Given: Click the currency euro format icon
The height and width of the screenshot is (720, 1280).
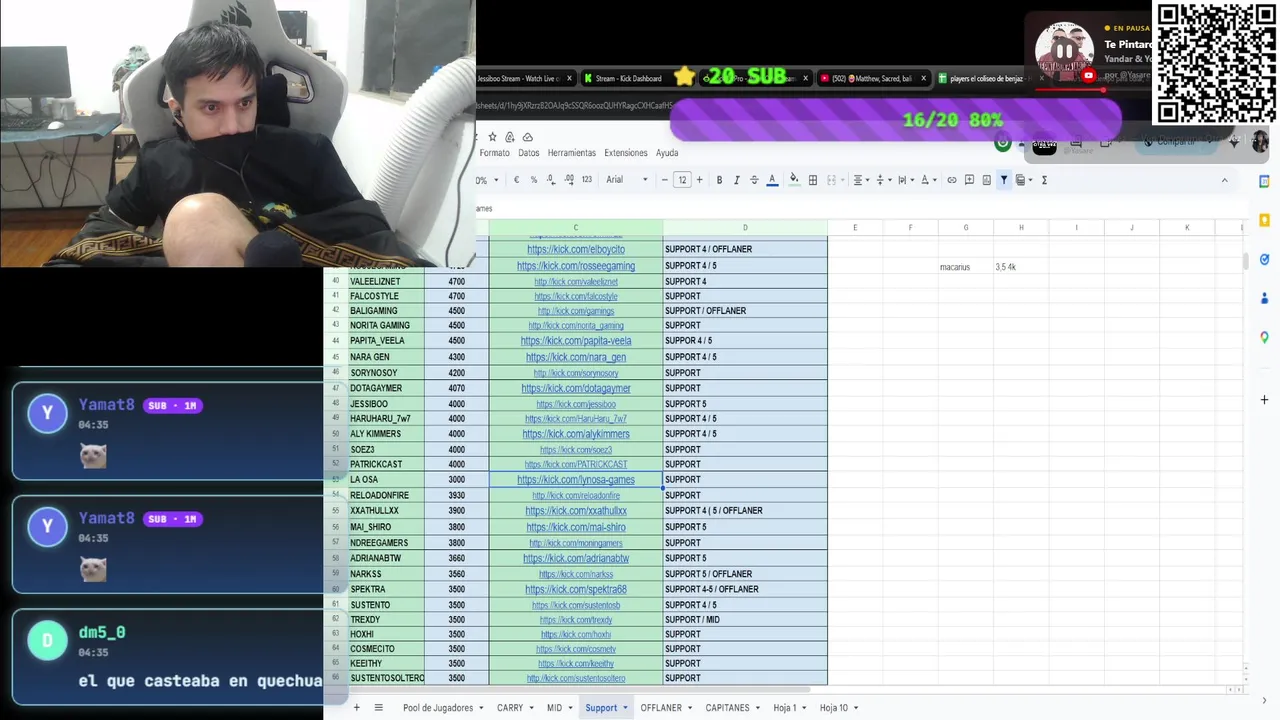Looking at the screenshot, I should pos(516,180).
